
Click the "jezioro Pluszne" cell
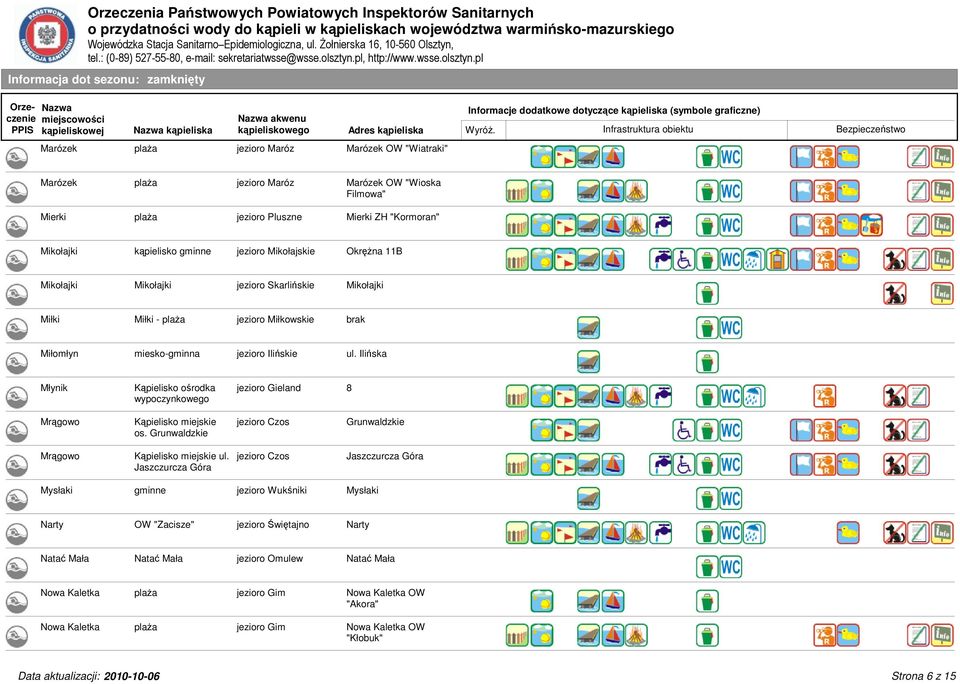(x=269, y=217)
